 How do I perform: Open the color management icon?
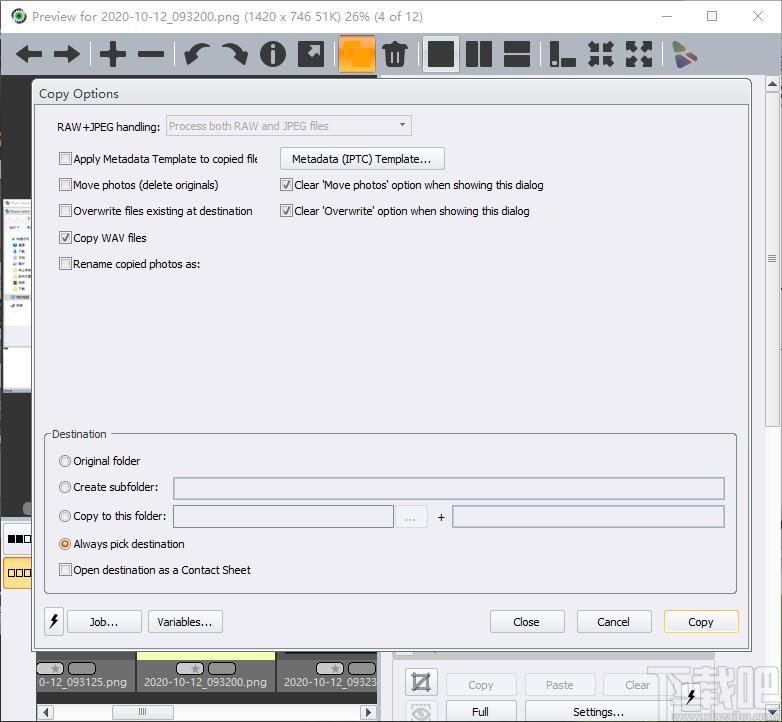pos(684,54)
